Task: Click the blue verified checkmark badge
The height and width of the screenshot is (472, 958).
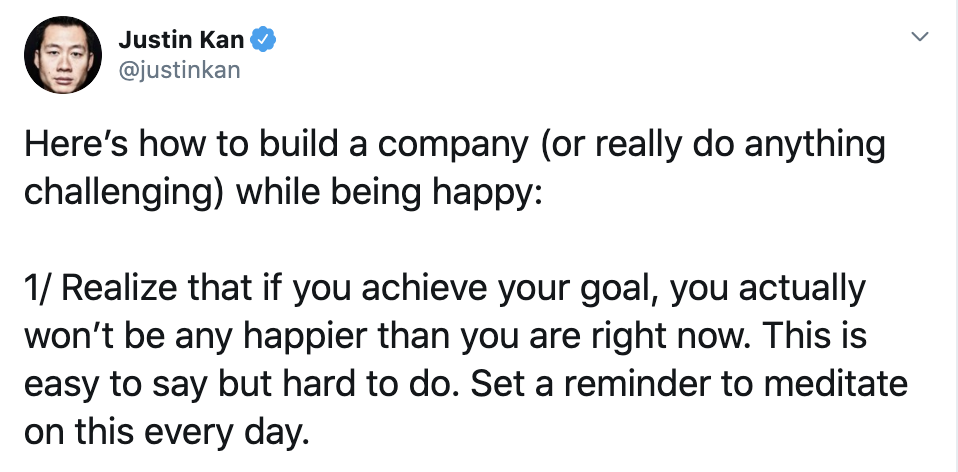Action: pyautogui.click(x=263, y=40)
